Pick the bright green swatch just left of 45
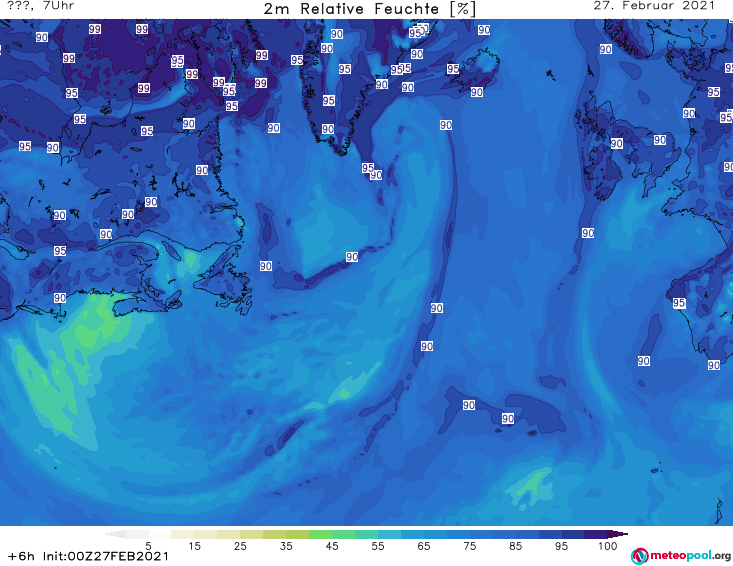Screen dimensions: 733x566 click(320, 534)
